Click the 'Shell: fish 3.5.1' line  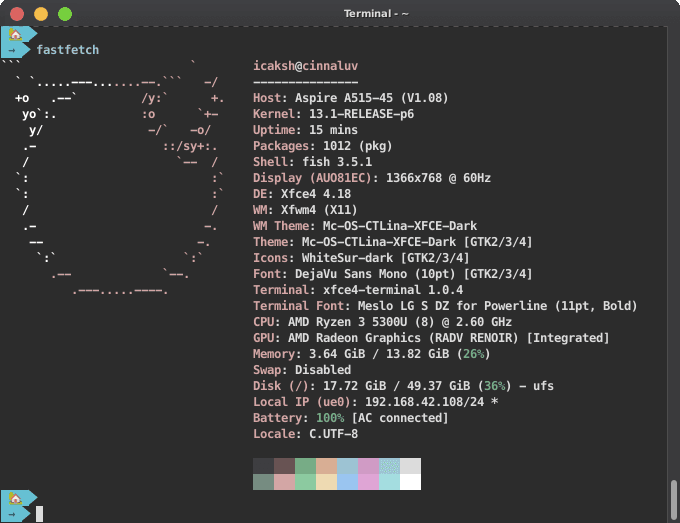point(312,162)
